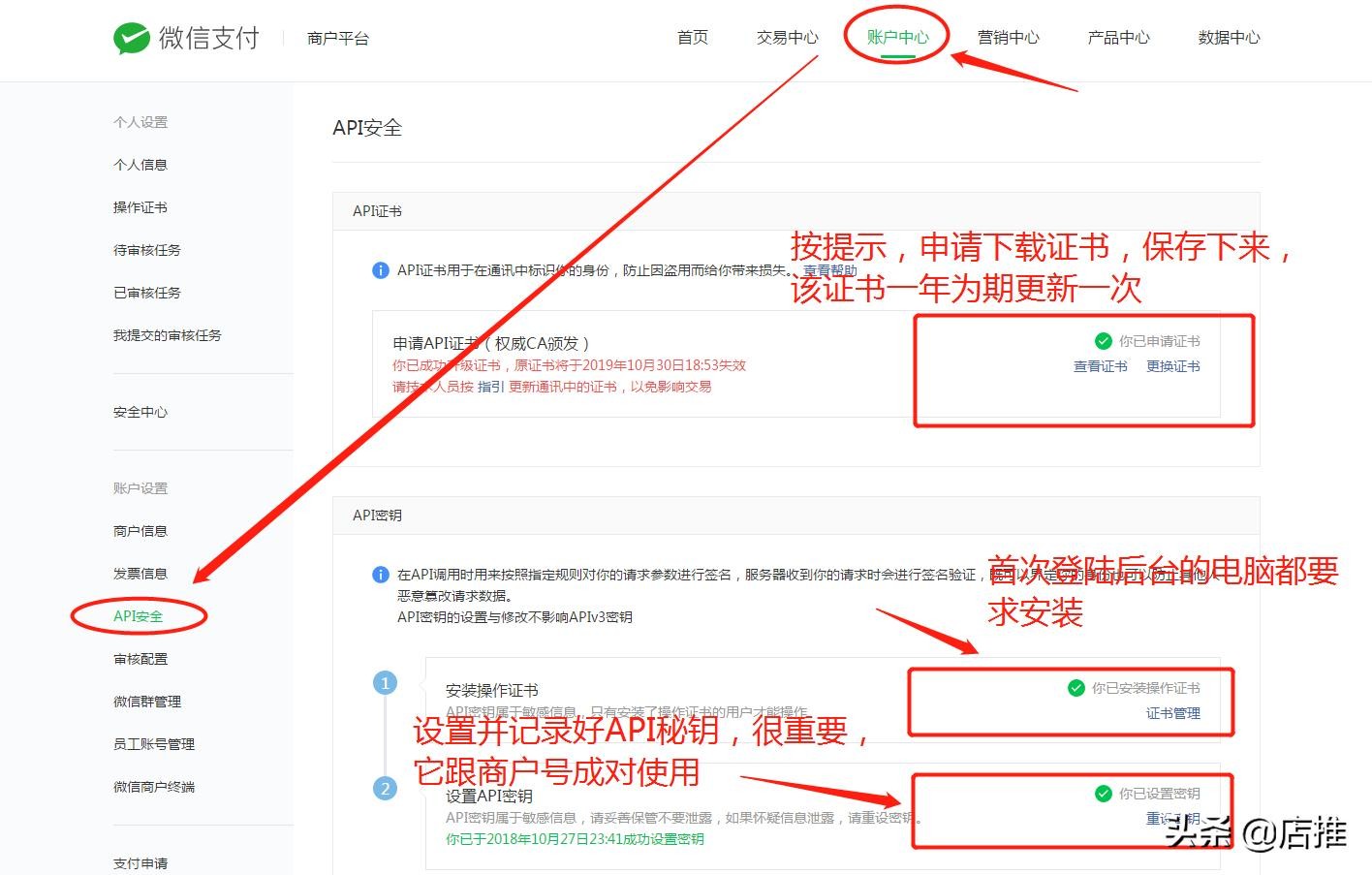
Task: Click the green checkmark beside 你已设置密钥
Action: click(1103, 794)
